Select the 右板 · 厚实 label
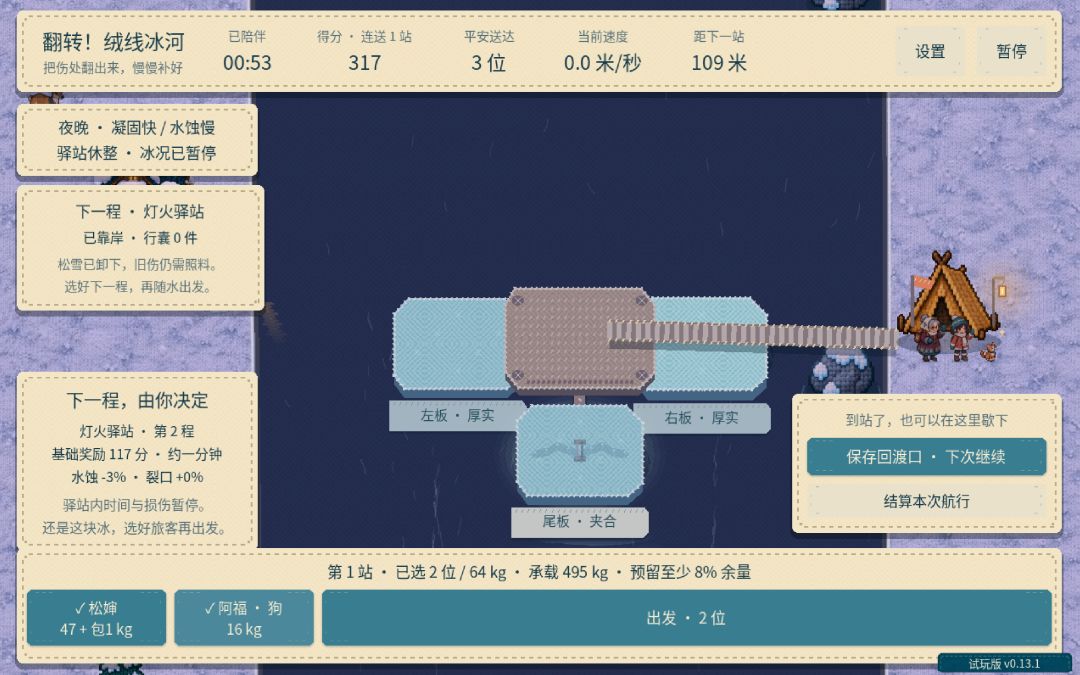1080x675 pixels. (x=701, y=417)
